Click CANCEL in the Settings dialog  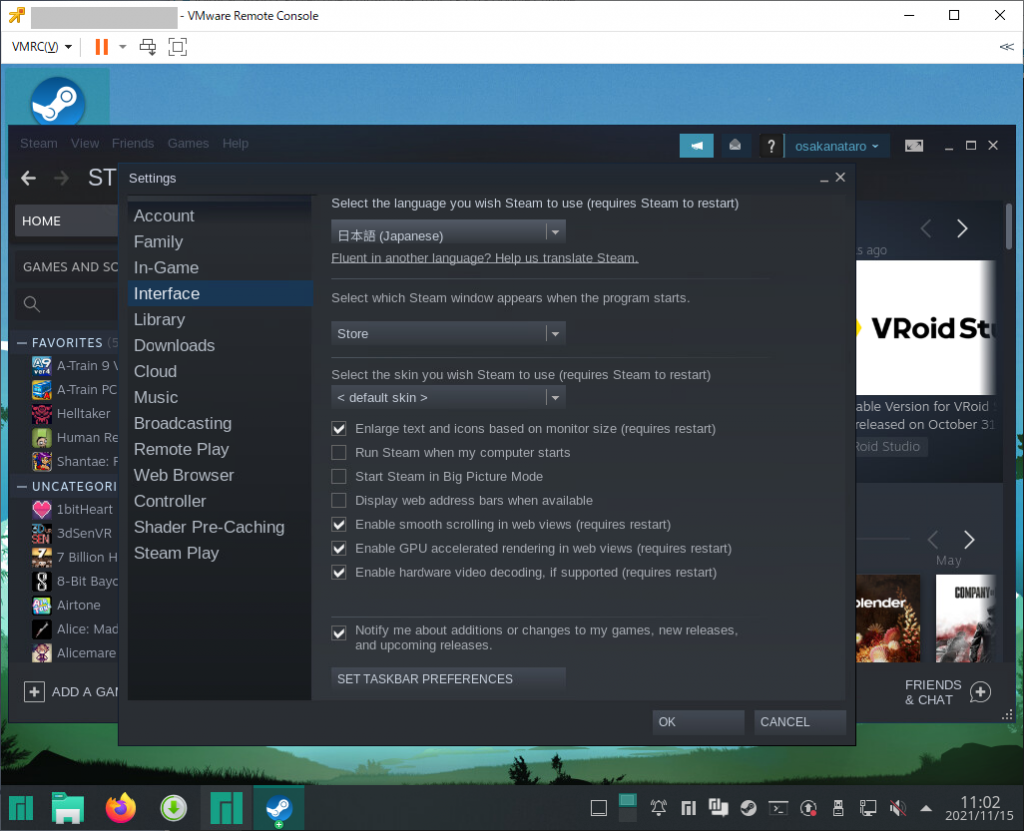800,722
